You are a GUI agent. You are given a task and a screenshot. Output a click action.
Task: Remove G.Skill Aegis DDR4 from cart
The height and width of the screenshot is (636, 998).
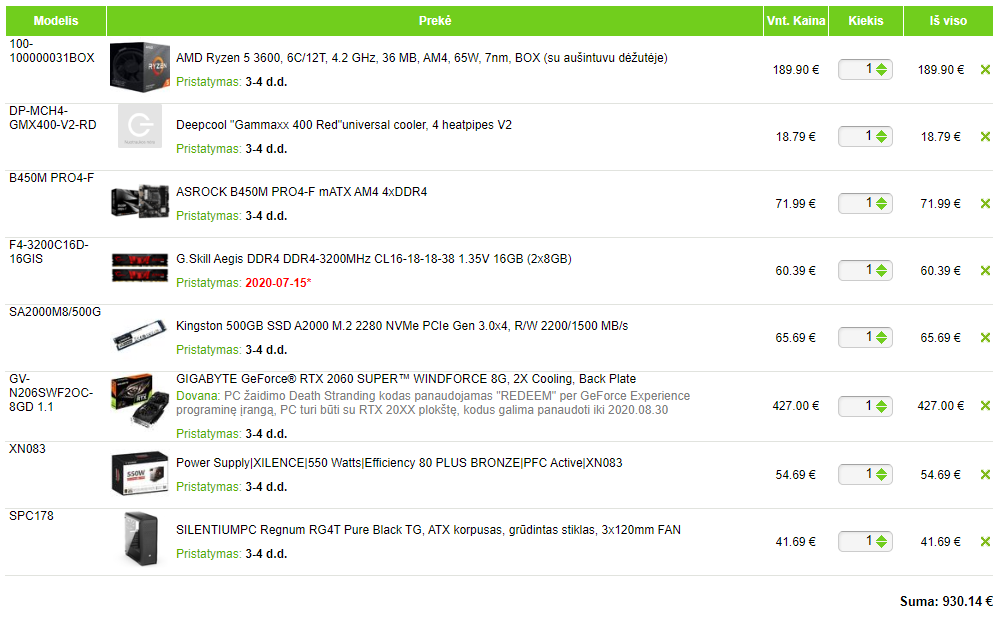point(985,271)
